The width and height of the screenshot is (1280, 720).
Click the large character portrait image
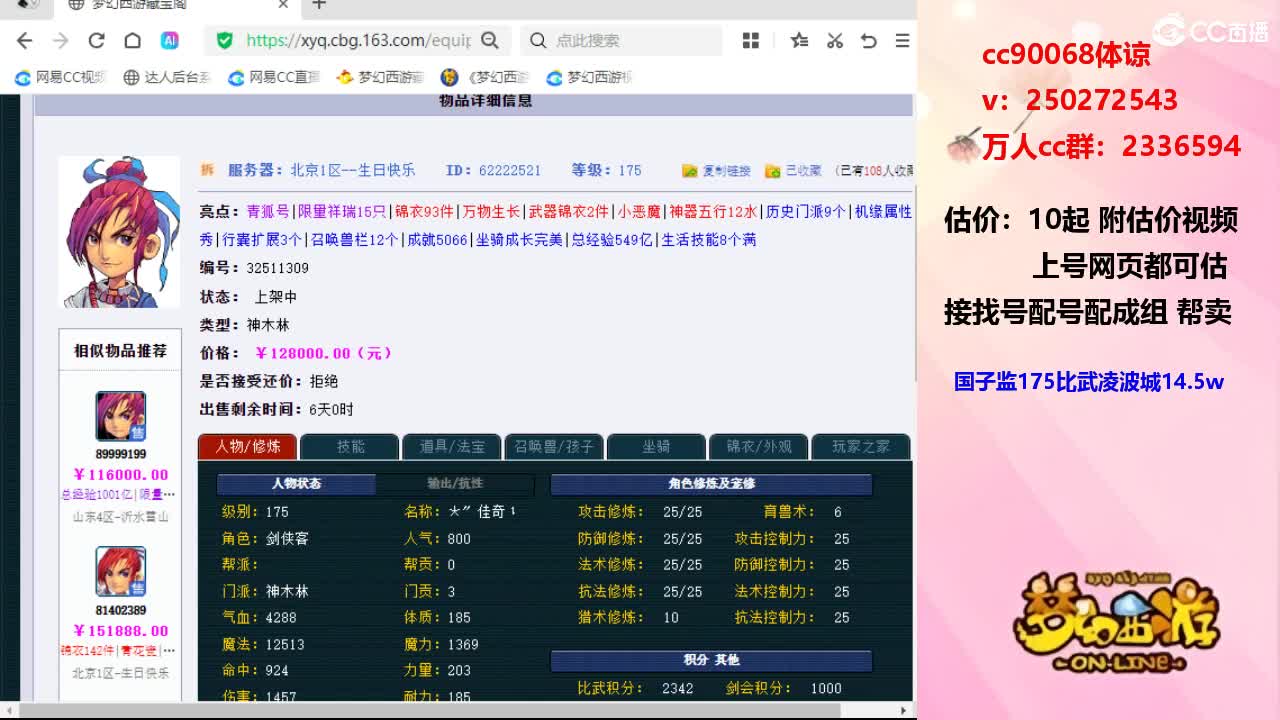coord(119,232)
